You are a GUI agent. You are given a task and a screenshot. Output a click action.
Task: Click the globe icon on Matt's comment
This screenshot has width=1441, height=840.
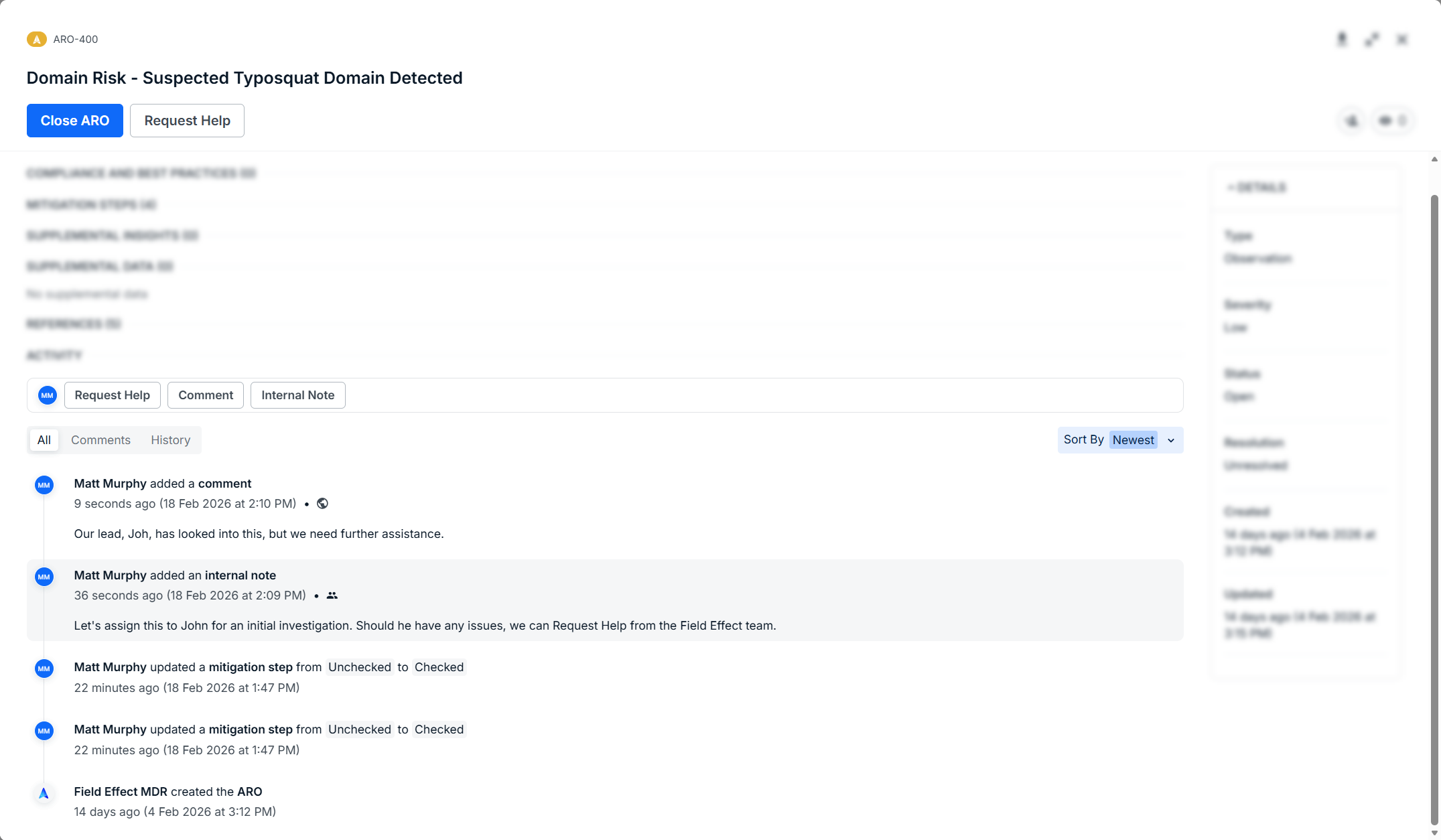[322, 504]
